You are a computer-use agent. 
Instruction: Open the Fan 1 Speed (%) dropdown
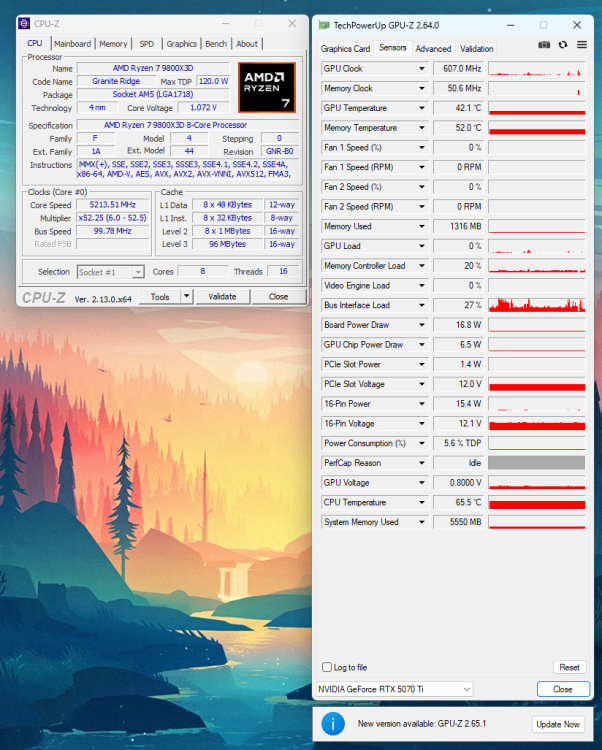(422, 147)
